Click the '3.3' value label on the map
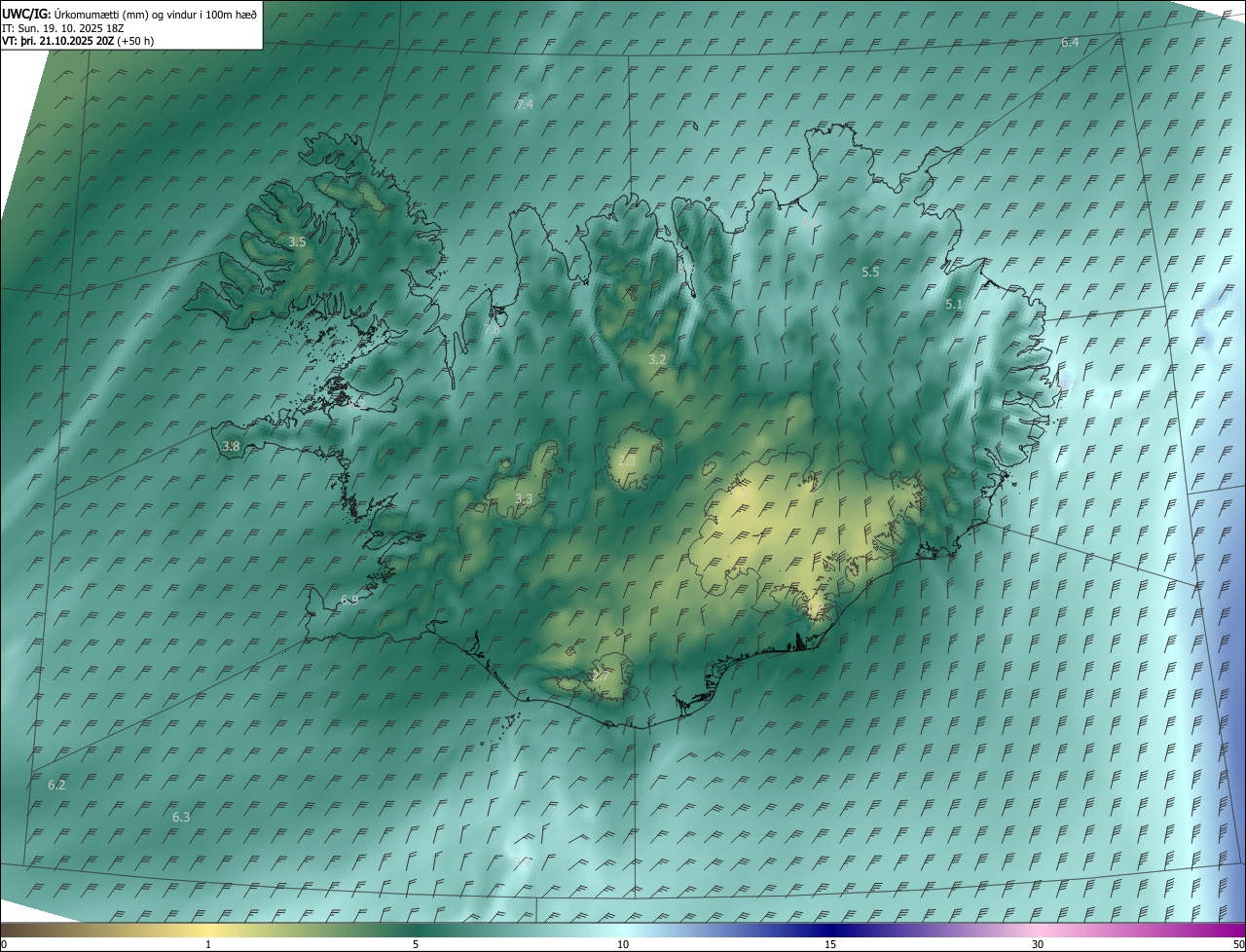1246x952 pixels. pos(524,499)
